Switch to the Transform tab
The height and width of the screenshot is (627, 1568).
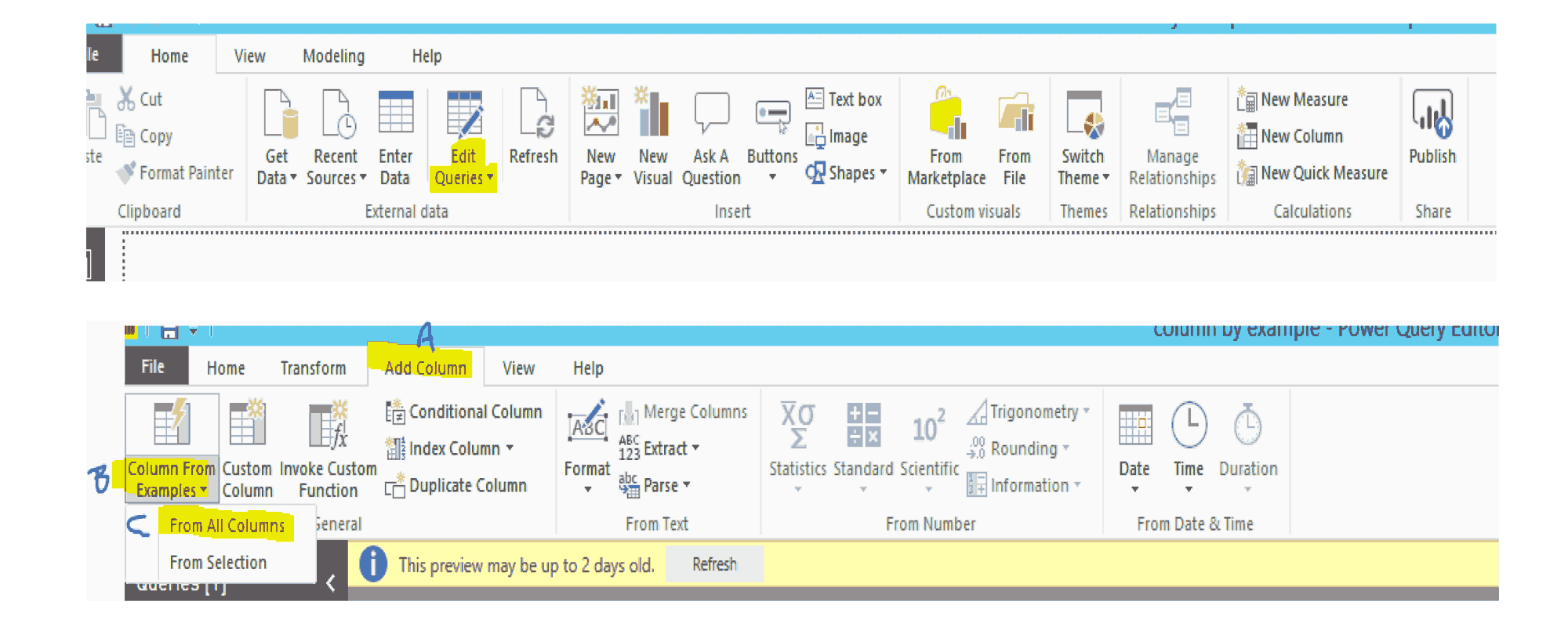pyautogui.click(x=313, y=368)
